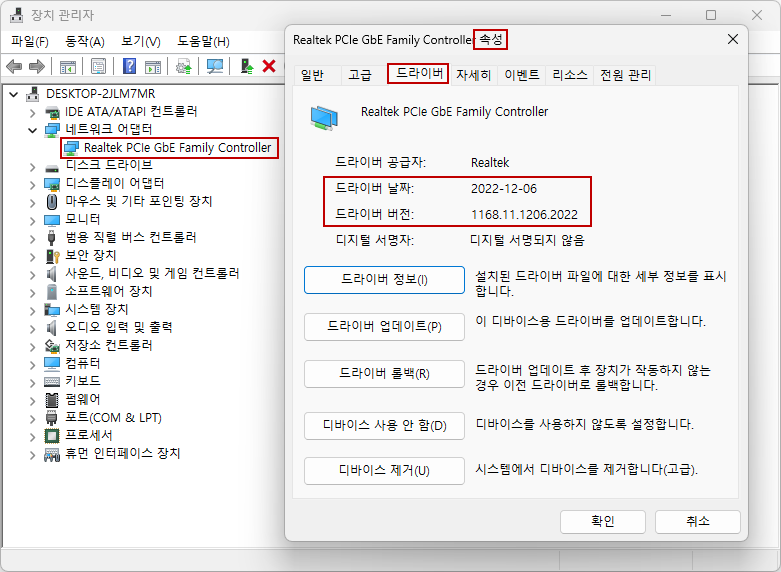Click the enable device green arrow icon
This screenshot has width=781, height=572.
[247, 66]
